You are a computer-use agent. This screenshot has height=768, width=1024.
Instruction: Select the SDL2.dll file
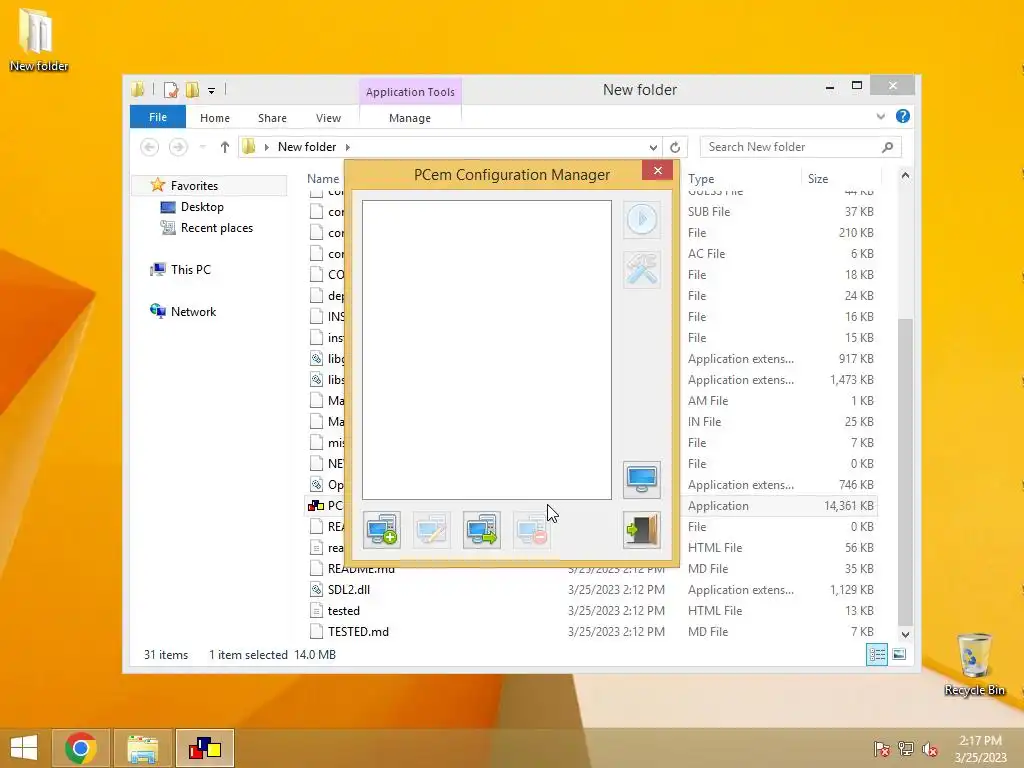click(x=349, y=590)
